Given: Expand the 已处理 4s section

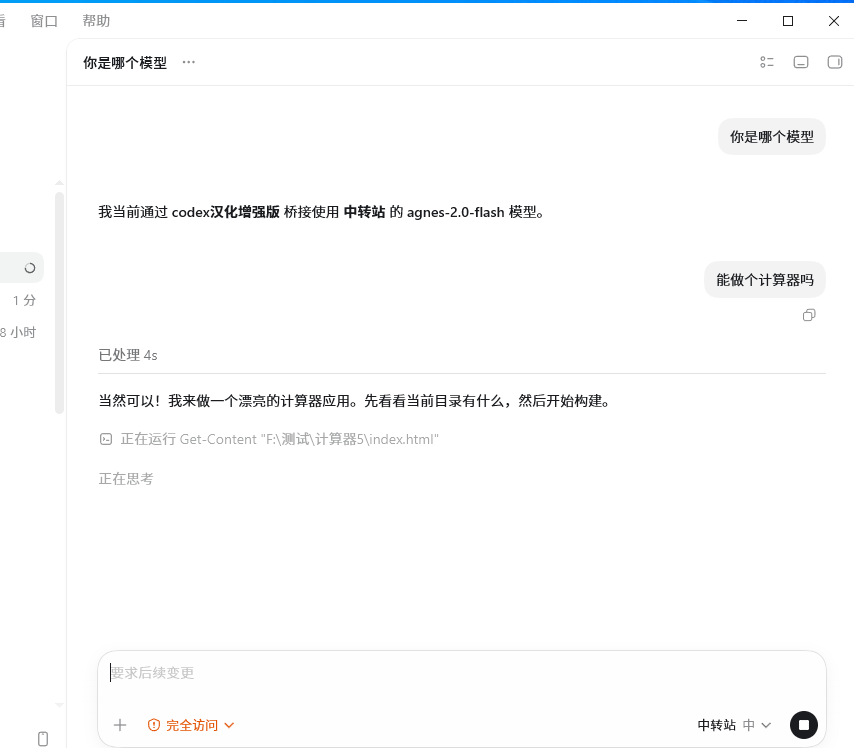Looking at the screenshot, I should point(128,355).
